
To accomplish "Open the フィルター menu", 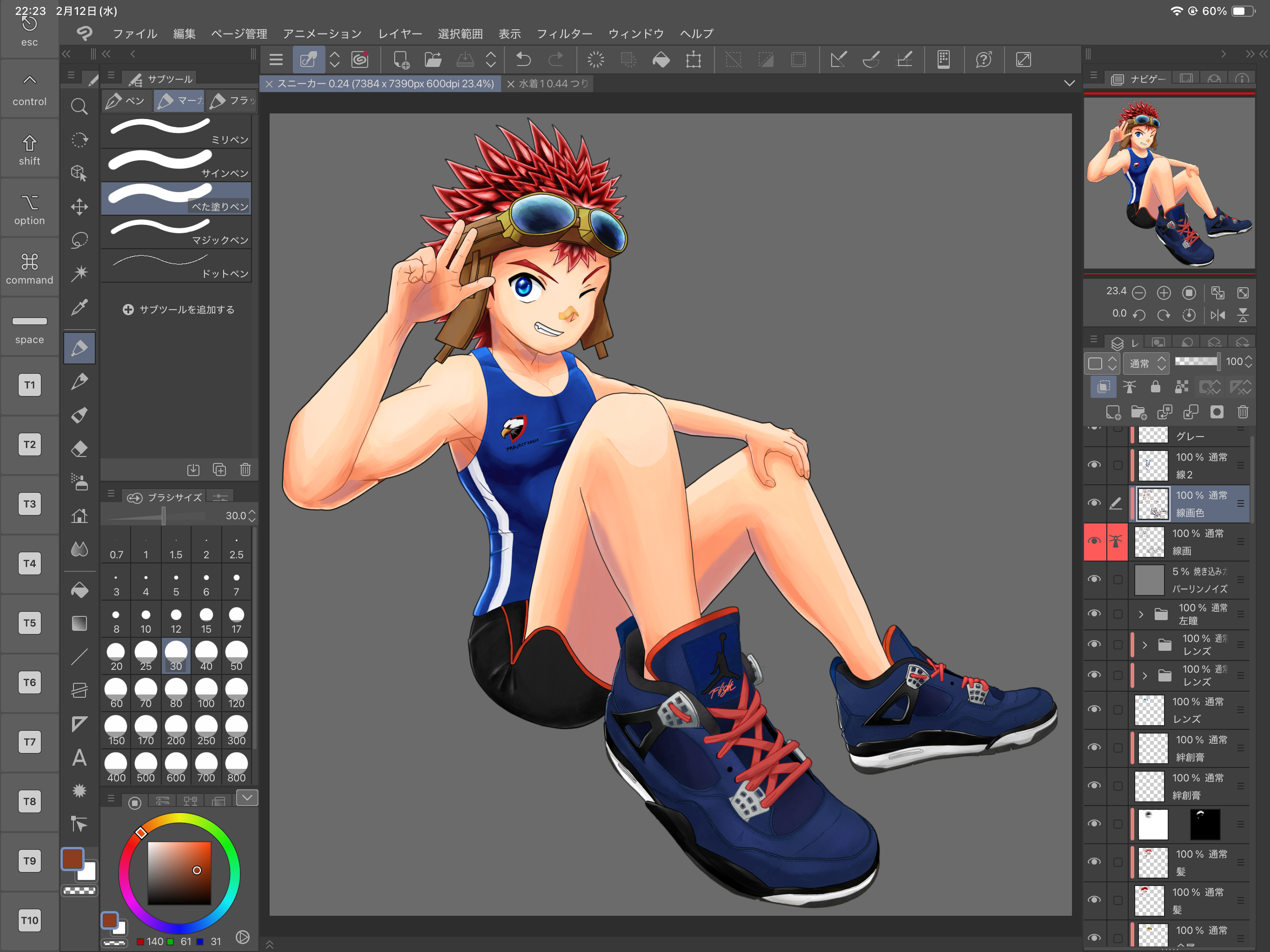I will tap(564, 33).
